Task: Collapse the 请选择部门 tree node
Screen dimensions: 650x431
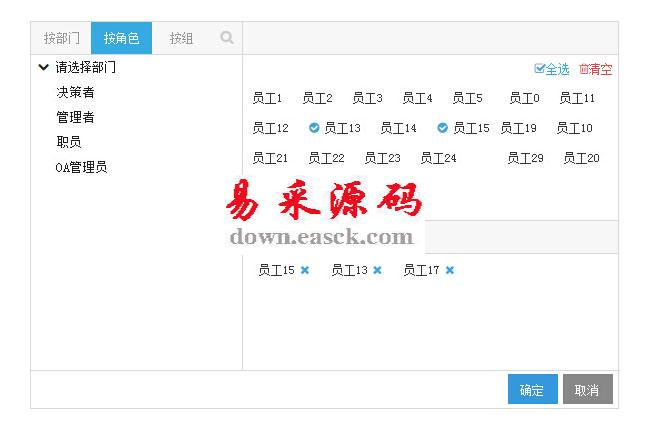Action: [x=44, y=67]
